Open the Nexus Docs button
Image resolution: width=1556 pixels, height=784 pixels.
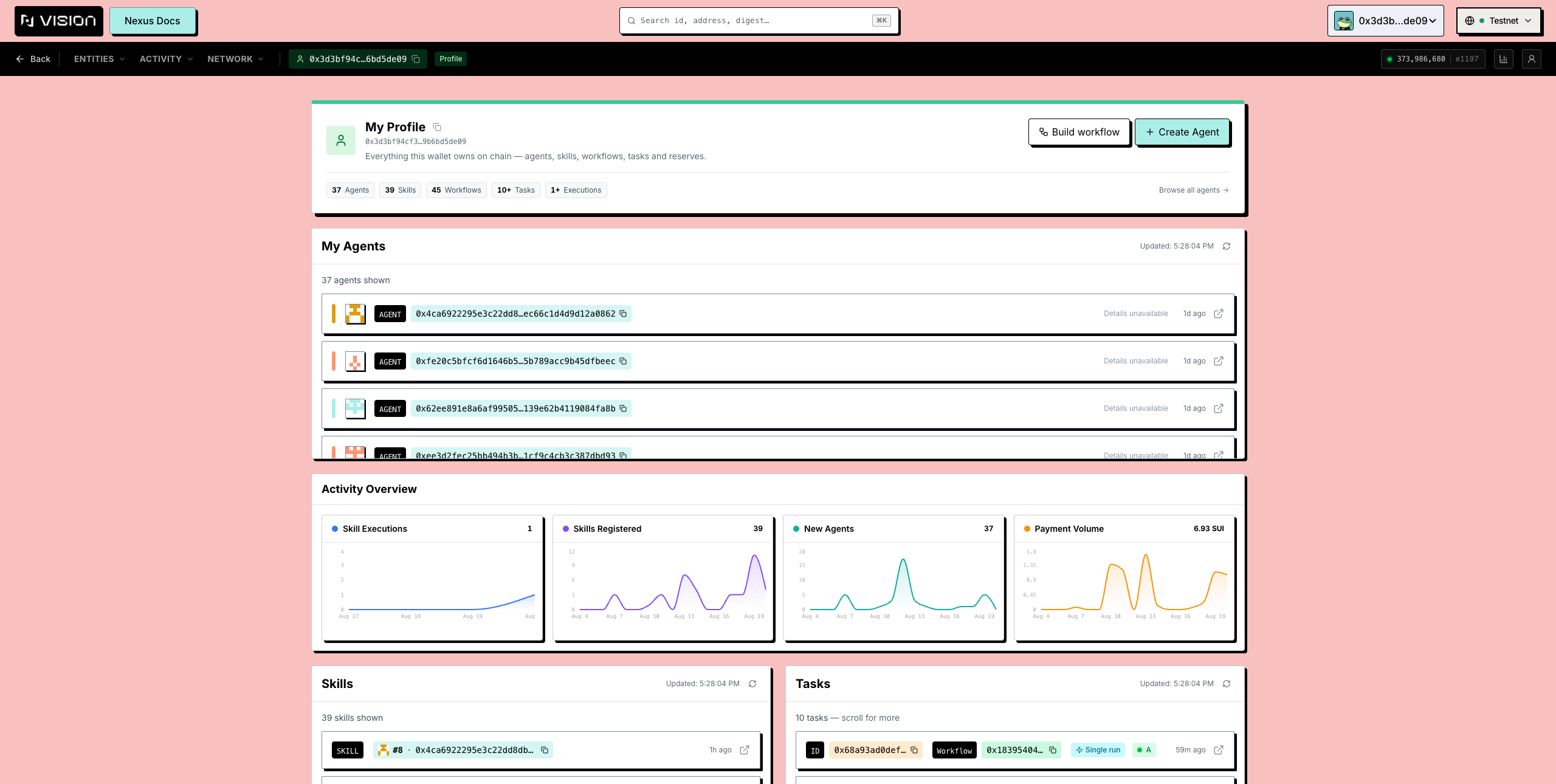point(152,21)
